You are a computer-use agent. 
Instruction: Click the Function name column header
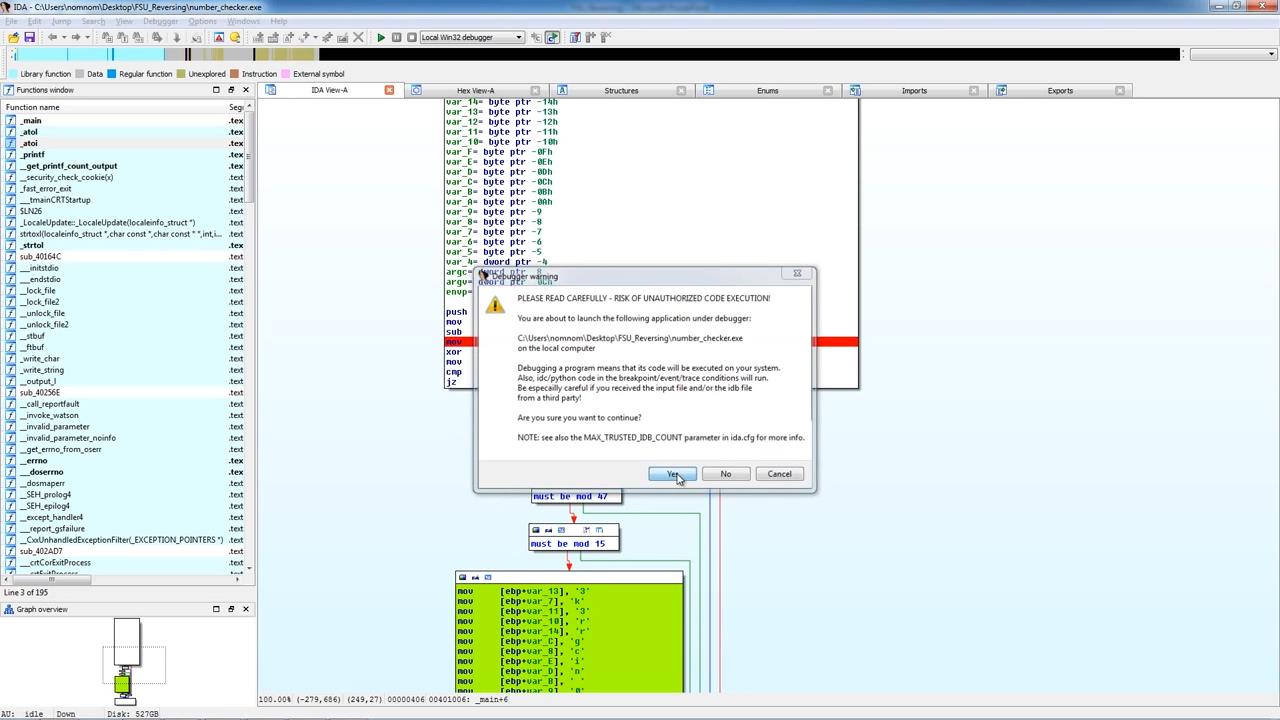point(114,107)
